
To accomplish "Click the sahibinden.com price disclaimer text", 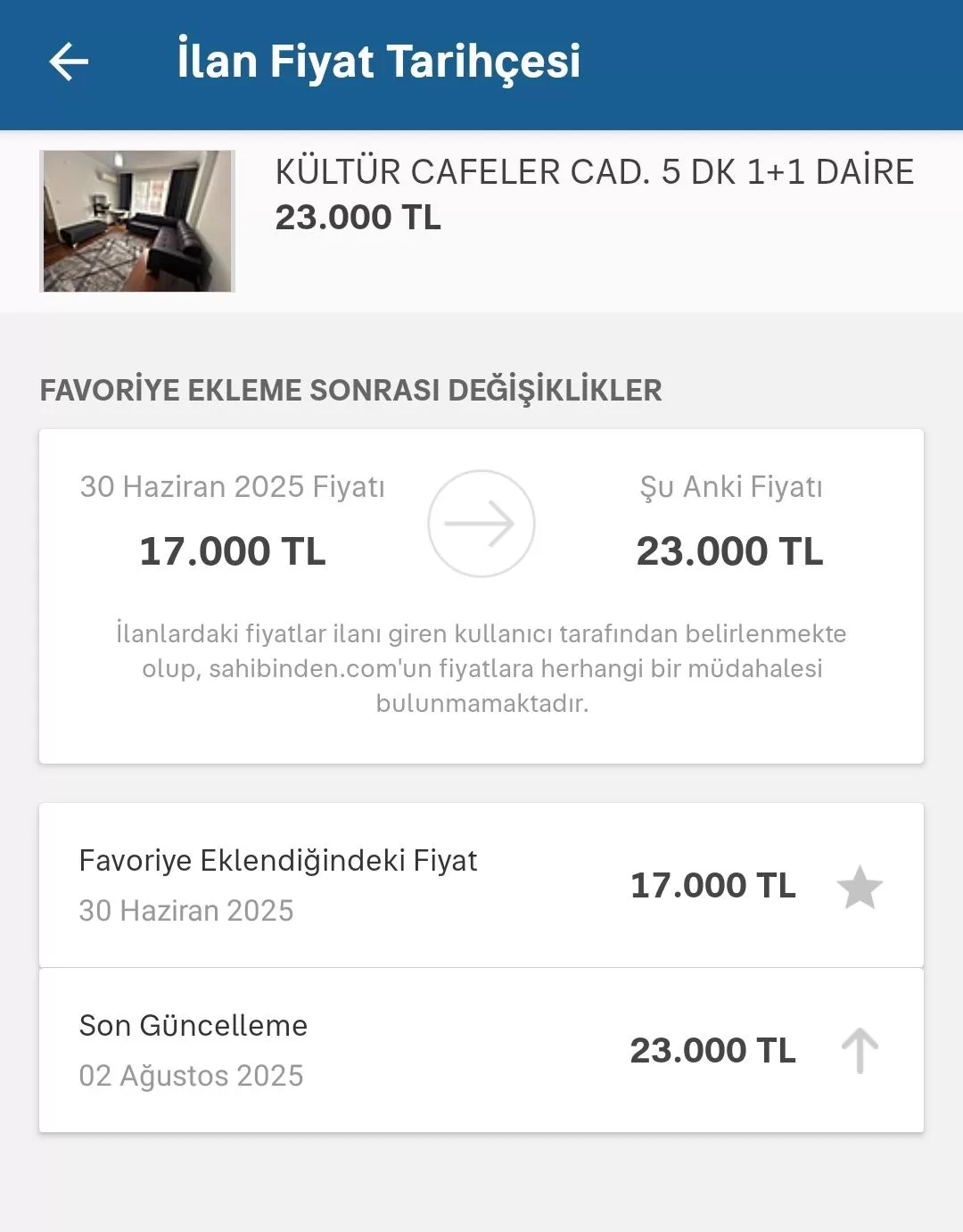I will 481,668.
